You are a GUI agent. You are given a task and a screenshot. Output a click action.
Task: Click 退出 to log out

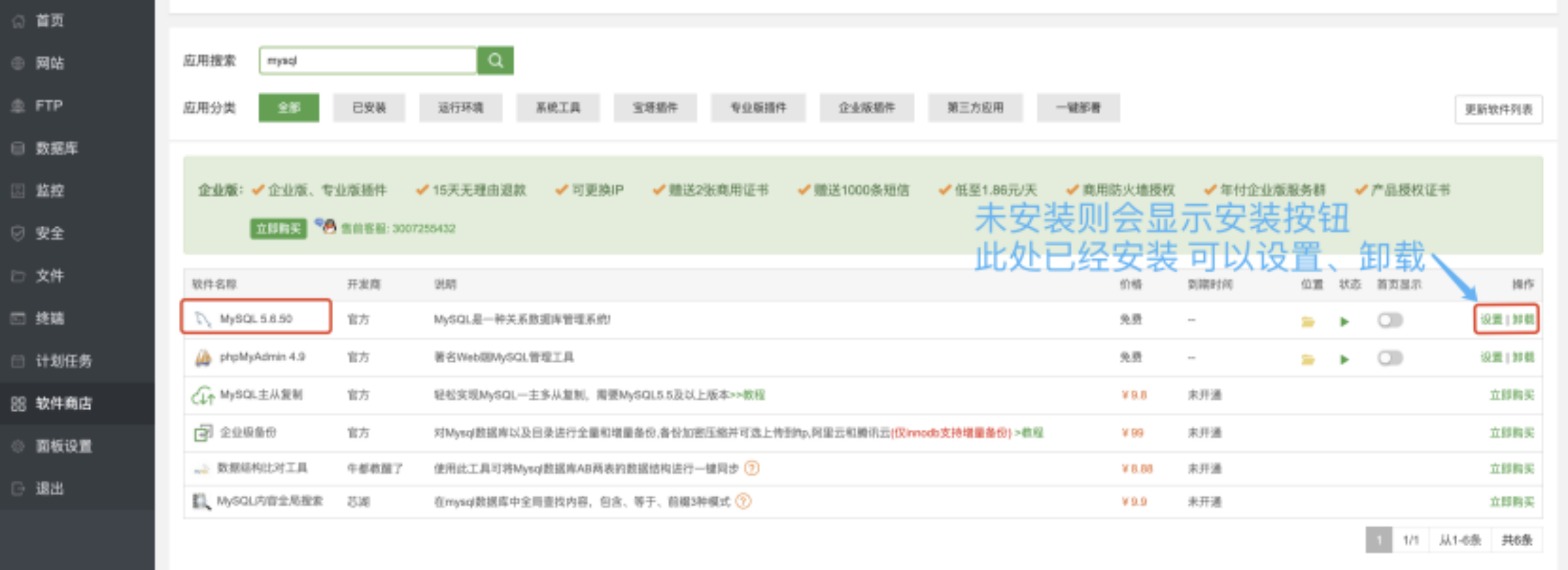pos(50,489)
